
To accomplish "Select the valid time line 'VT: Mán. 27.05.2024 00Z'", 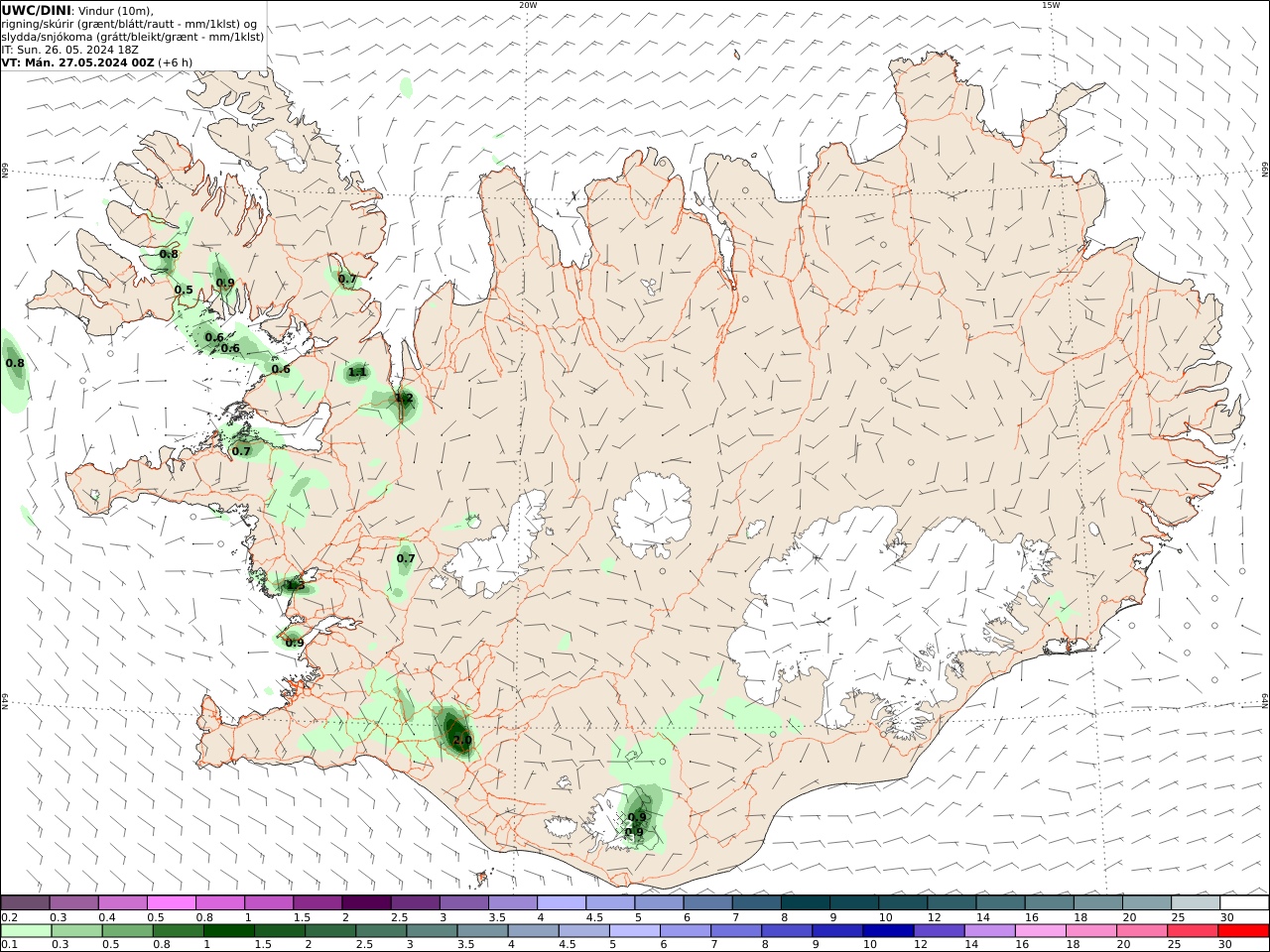I will click(77, 61).
